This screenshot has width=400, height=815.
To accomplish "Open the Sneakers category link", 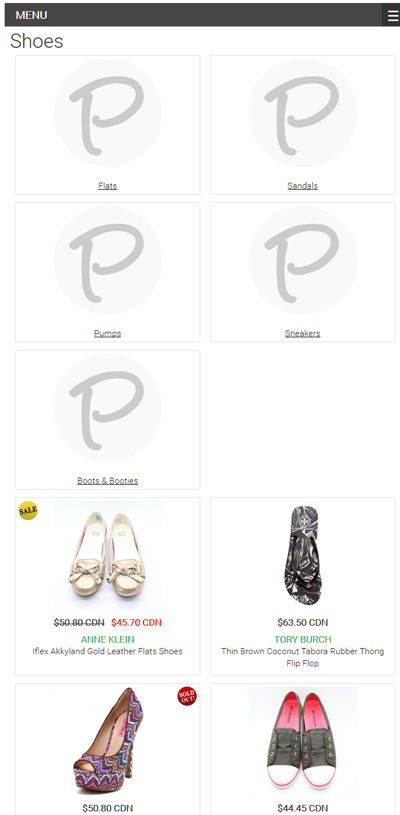I will [302, 333].
